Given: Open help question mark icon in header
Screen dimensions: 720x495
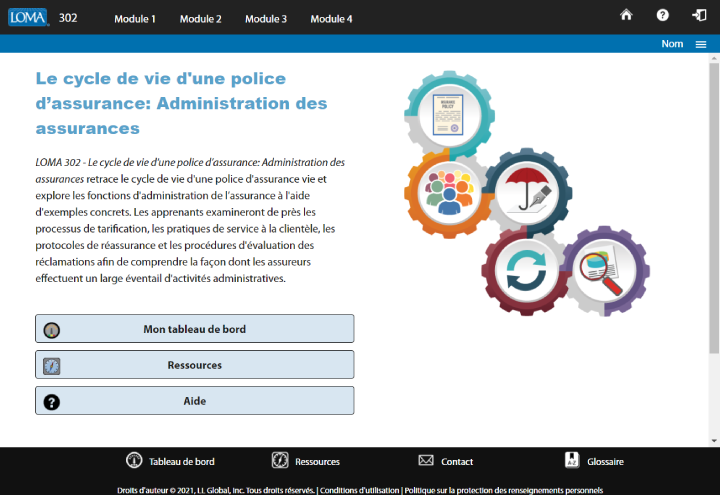Looking at the screenshot, I should (662, 15).
